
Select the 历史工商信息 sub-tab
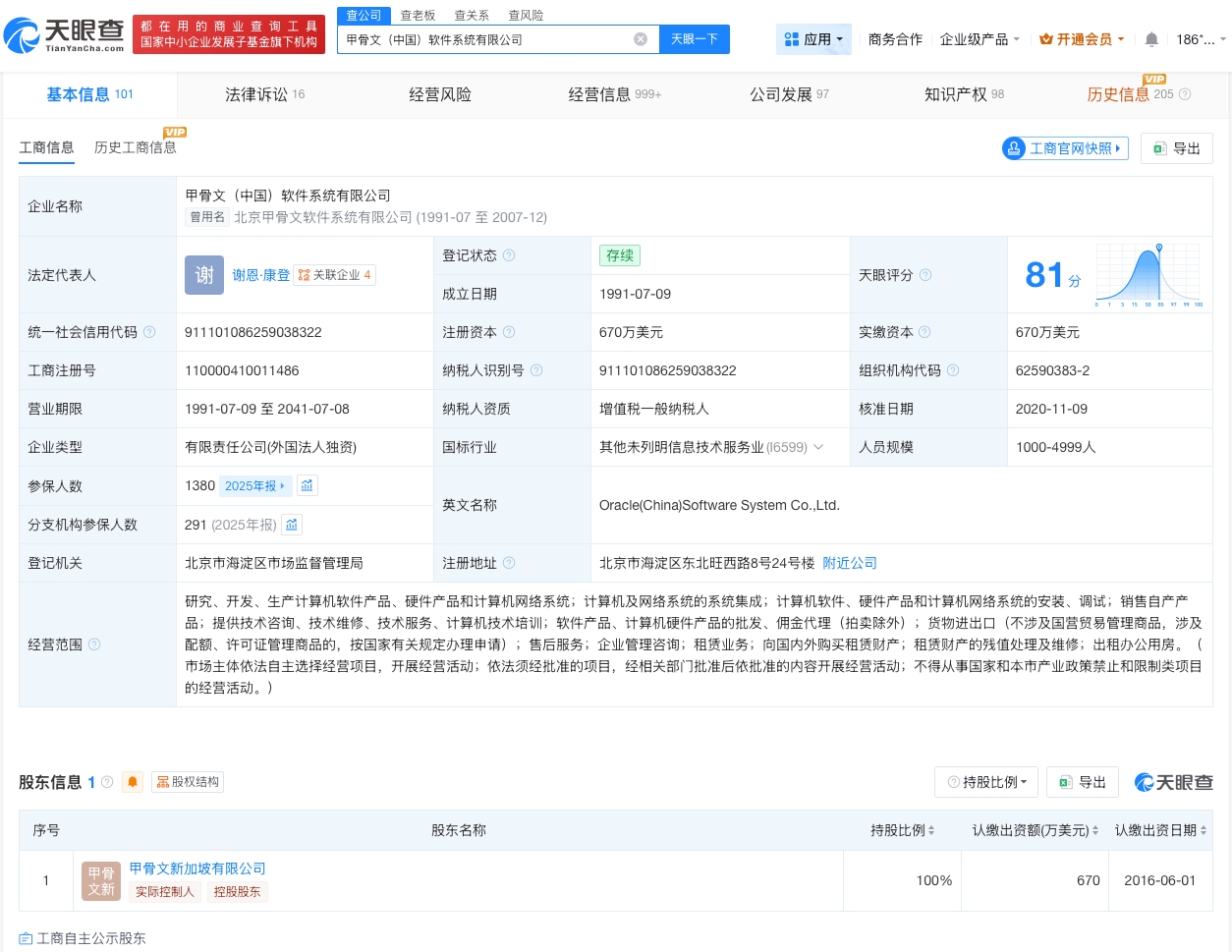[136, 147]
